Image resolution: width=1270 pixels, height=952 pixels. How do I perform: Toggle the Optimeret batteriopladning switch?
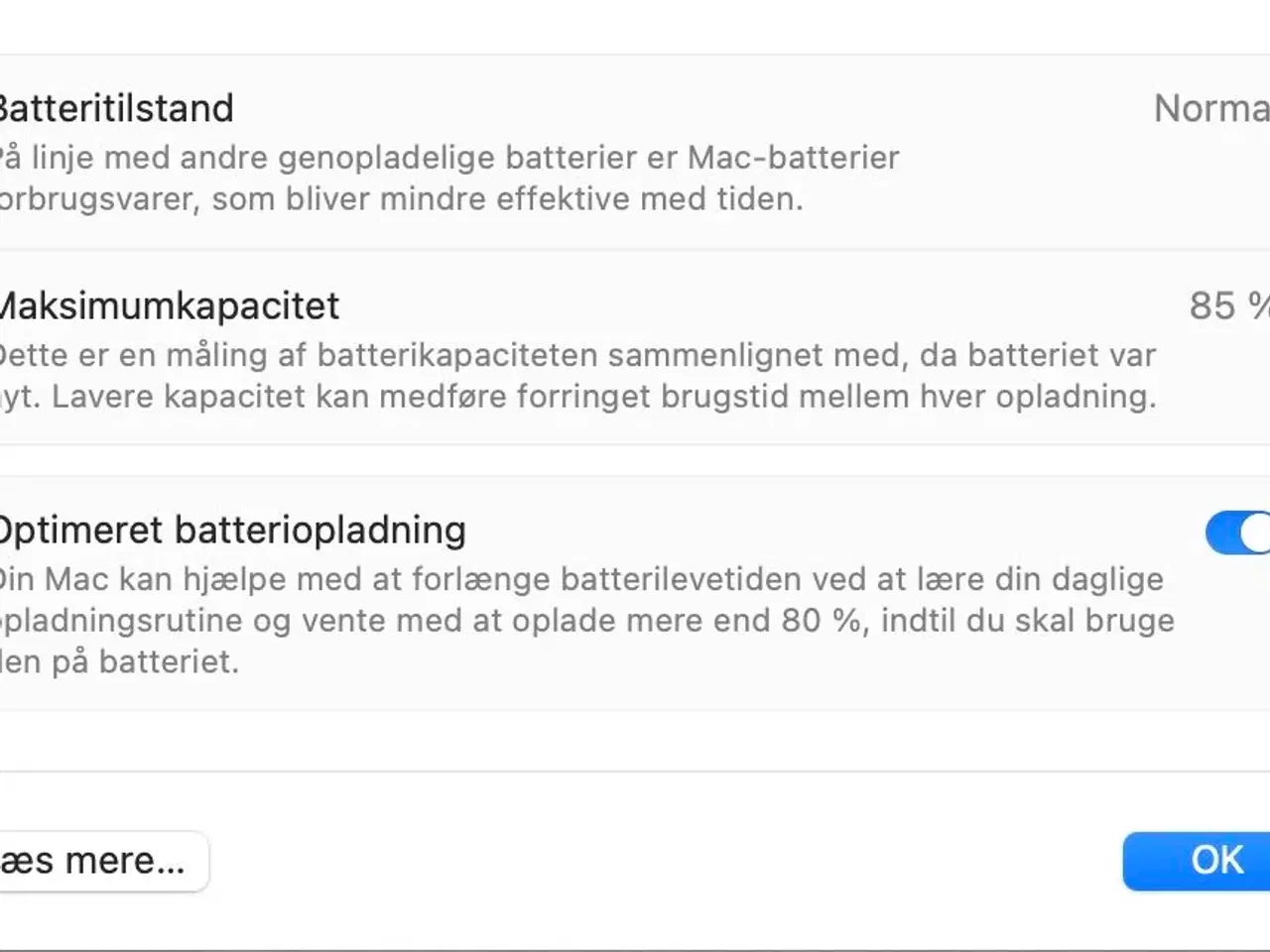(x=1238, y=533)
